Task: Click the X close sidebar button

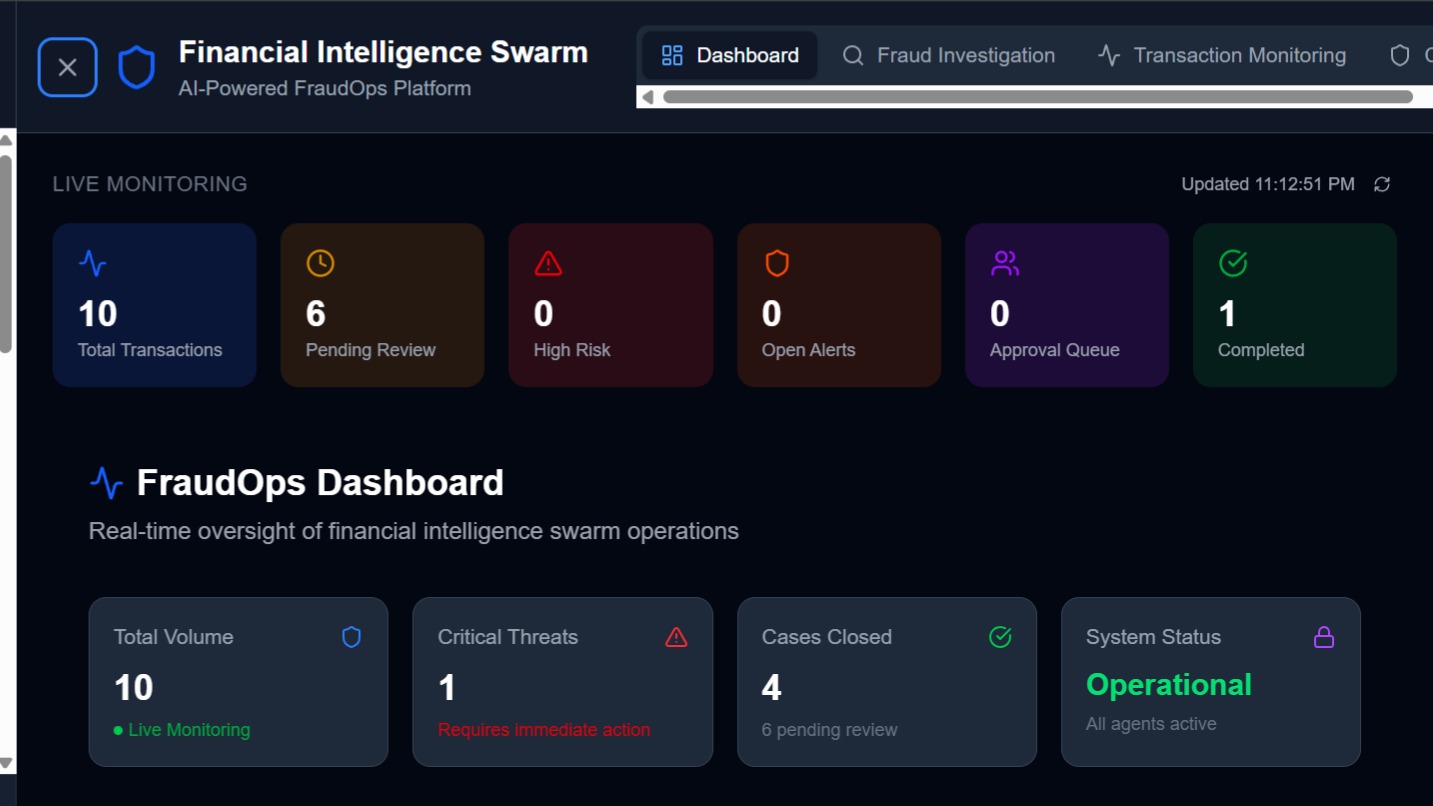Action: [x=67, y=67]
